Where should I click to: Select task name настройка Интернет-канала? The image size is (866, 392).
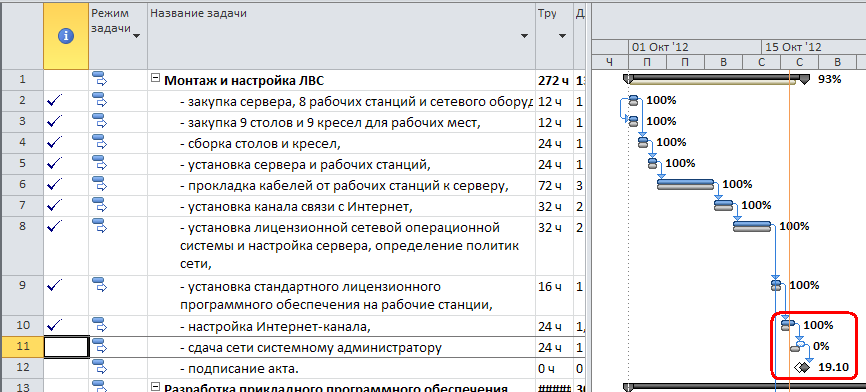[x=274, y=326]
